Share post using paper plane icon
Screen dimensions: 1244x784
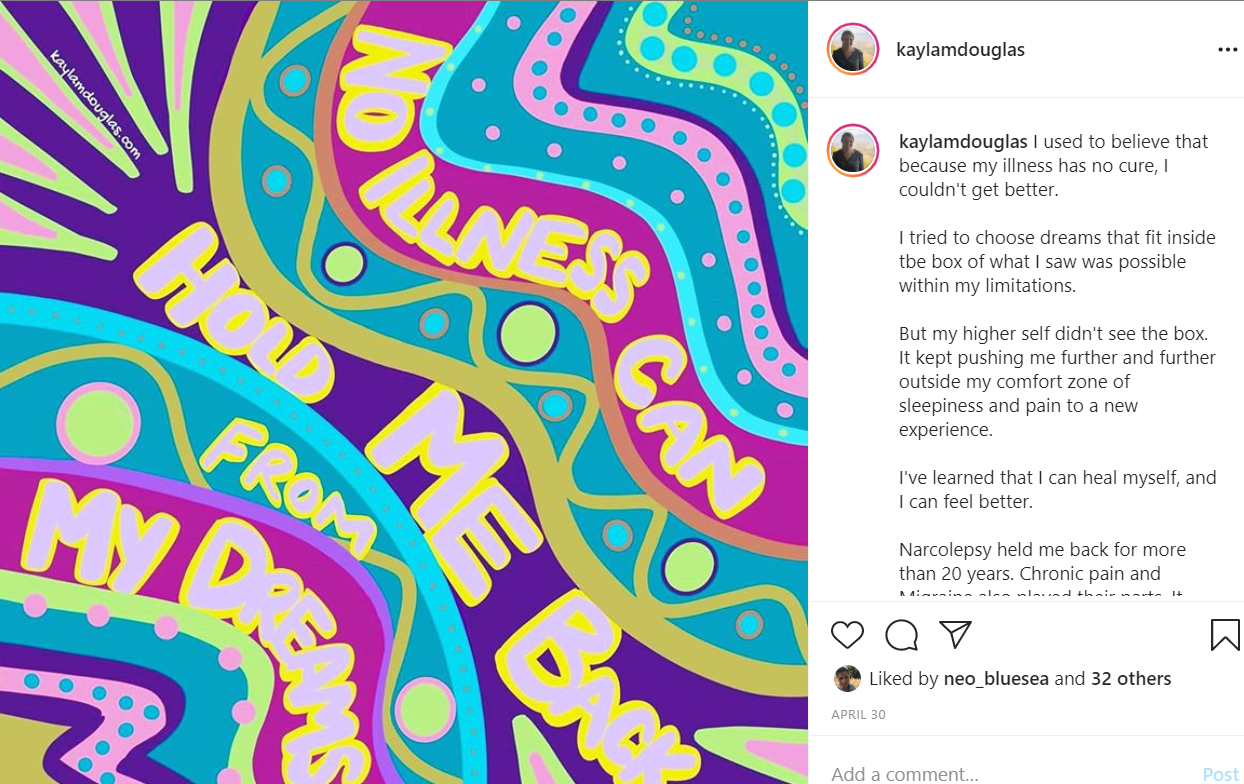point(955,634)
